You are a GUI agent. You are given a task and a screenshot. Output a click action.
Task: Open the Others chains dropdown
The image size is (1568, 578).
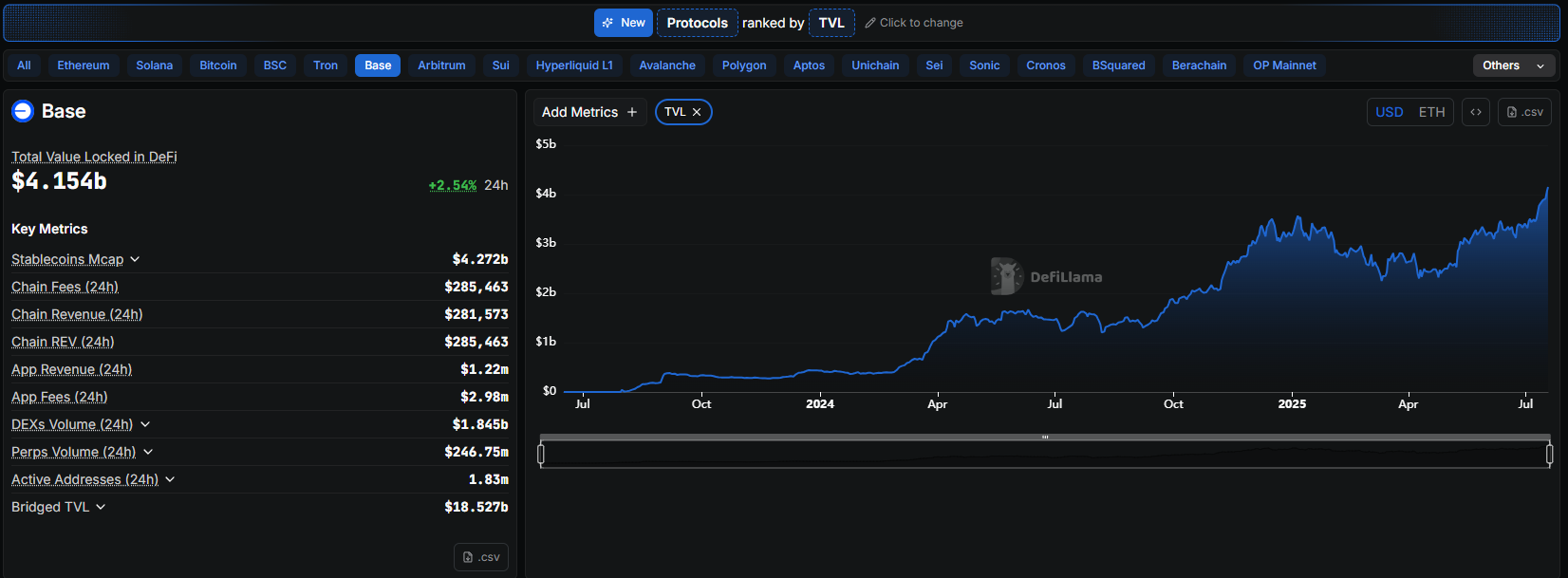[1513, 65]
